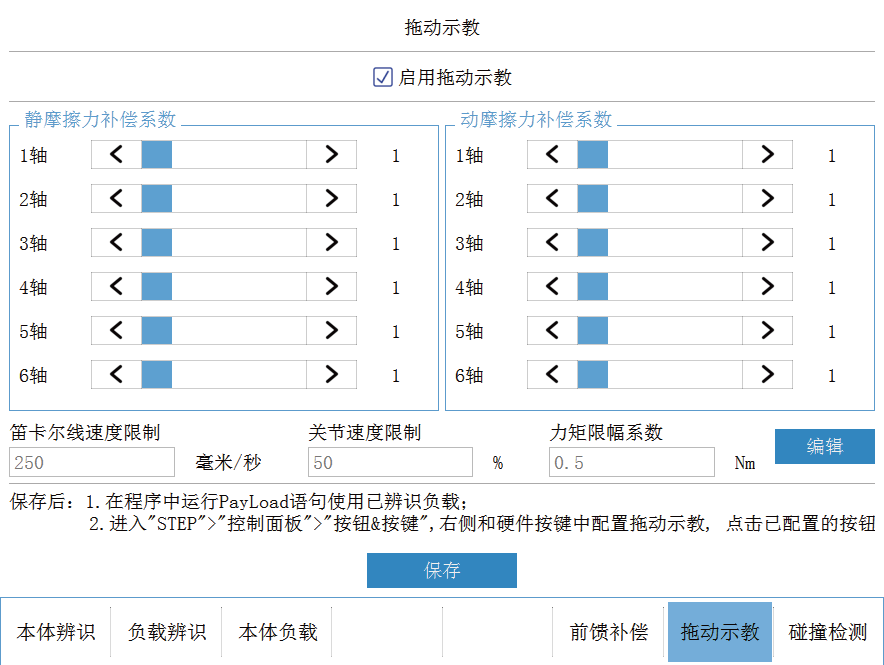Screen dimensions: 884x665
Task: Increase dynamic friction coefficient for 3轴
Action: click(767, 242)
